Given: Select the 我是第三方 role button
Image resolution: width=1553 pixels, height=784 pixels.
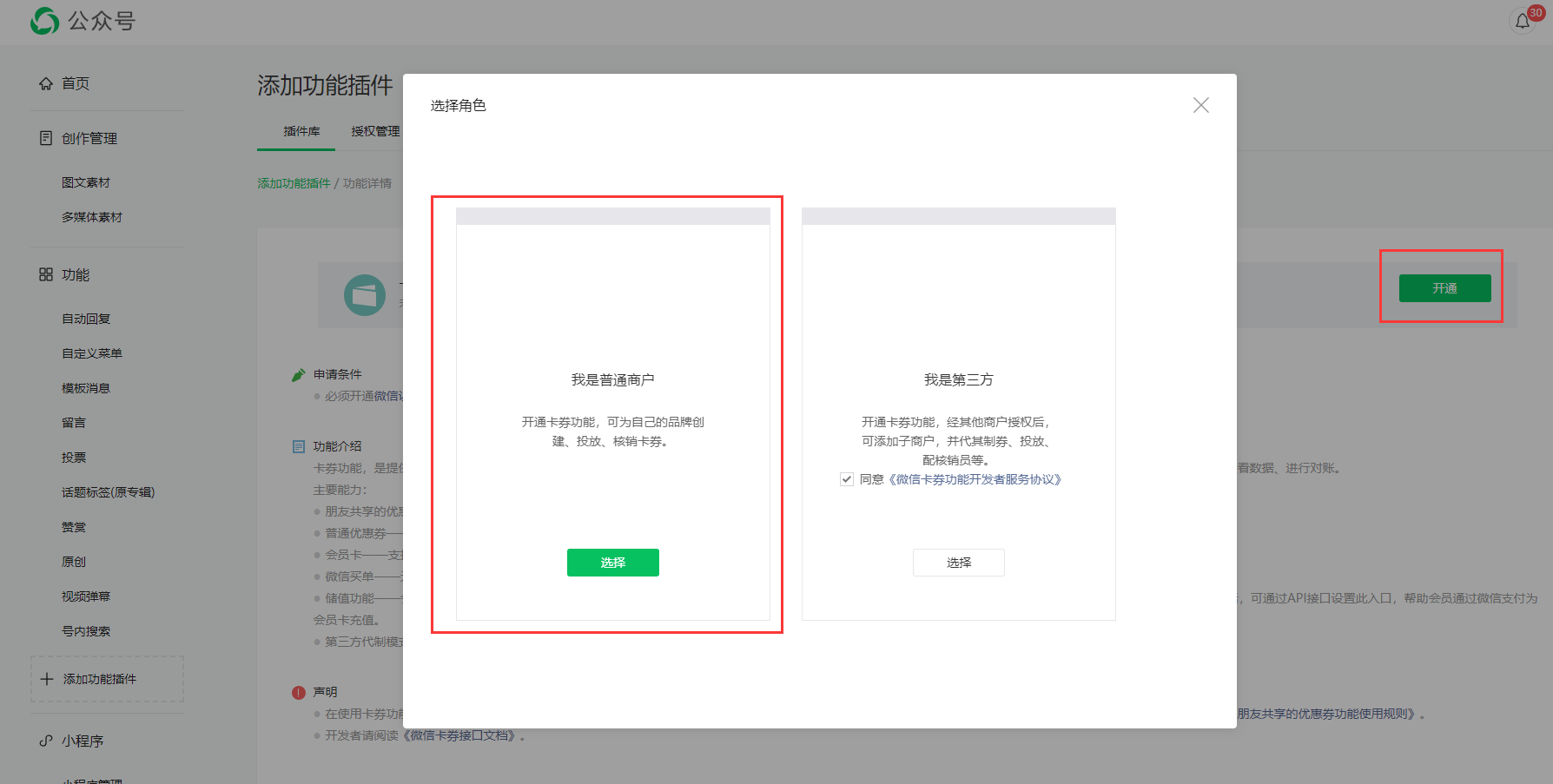Looking at the screenshot, I should click(x=958, y=563).
